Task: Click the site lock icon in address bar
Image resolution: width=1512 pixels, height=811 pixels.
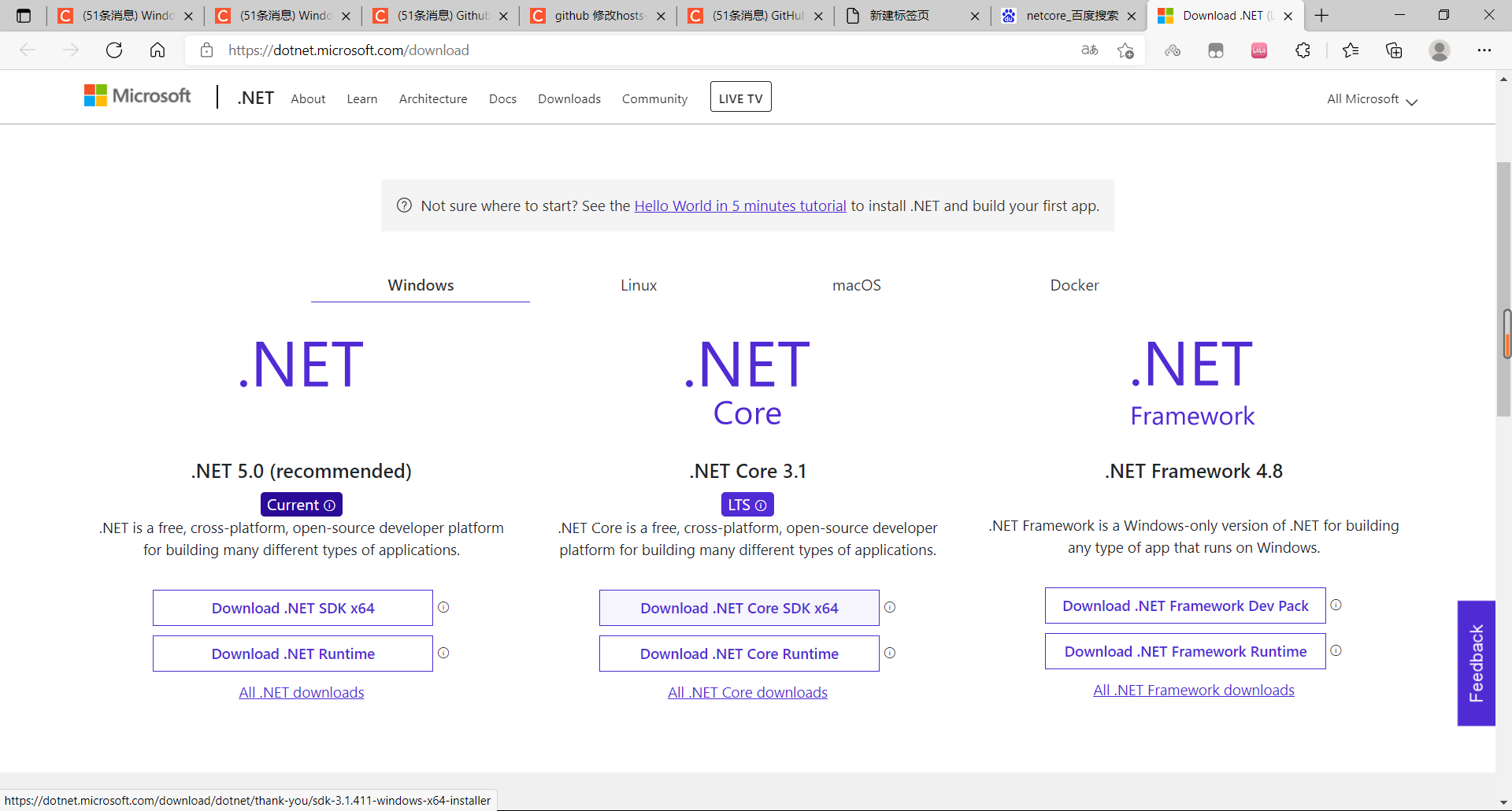Action: coord(207,50)
